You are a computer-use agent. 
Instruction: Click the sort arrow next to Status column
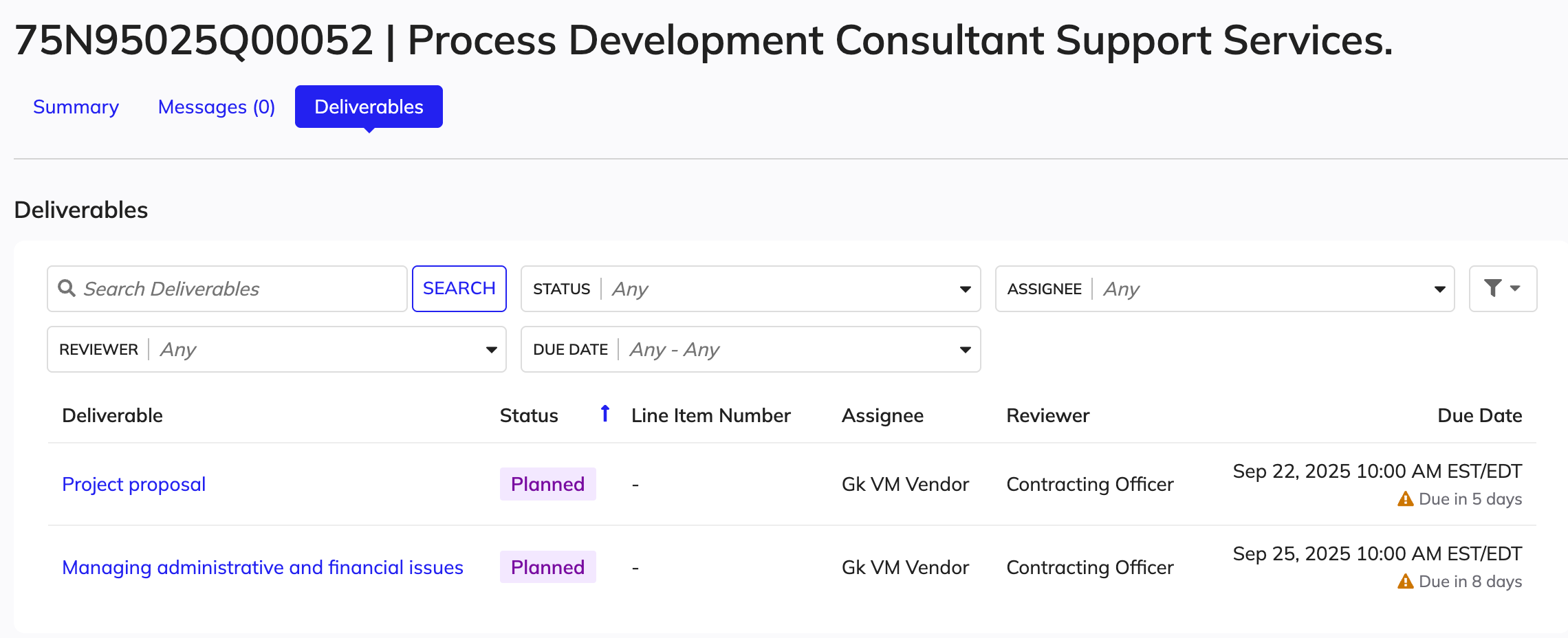pos(605,414)
